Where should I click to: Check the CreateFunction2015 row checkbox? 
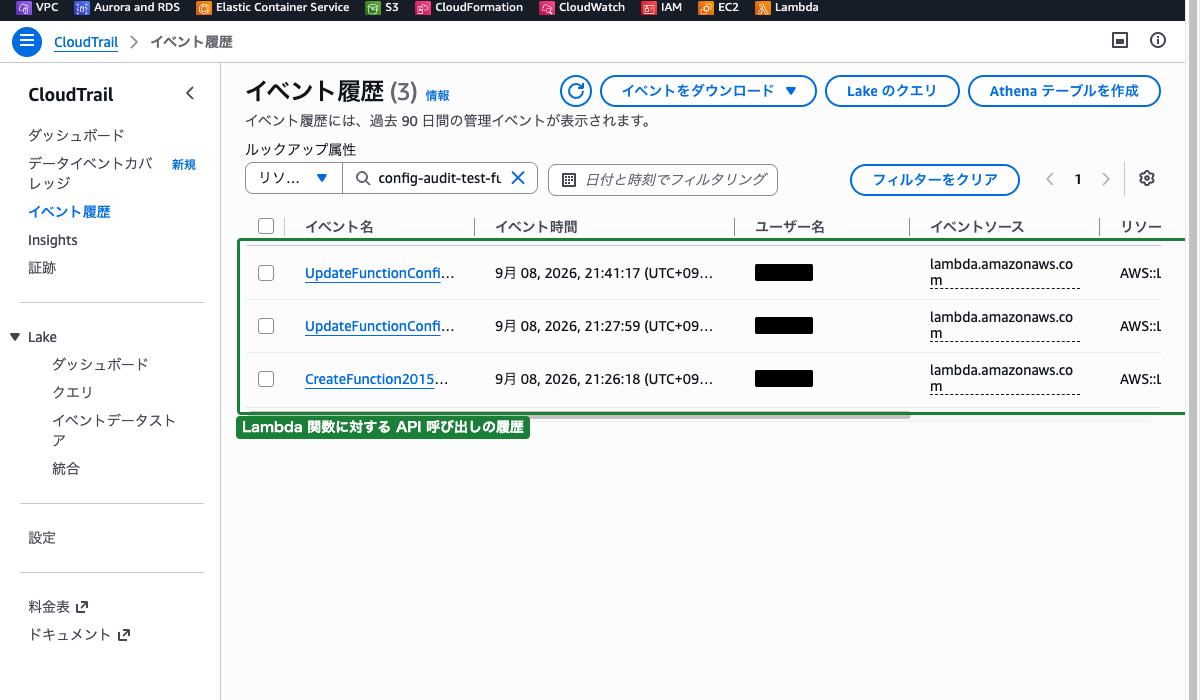tap(266, 379)
